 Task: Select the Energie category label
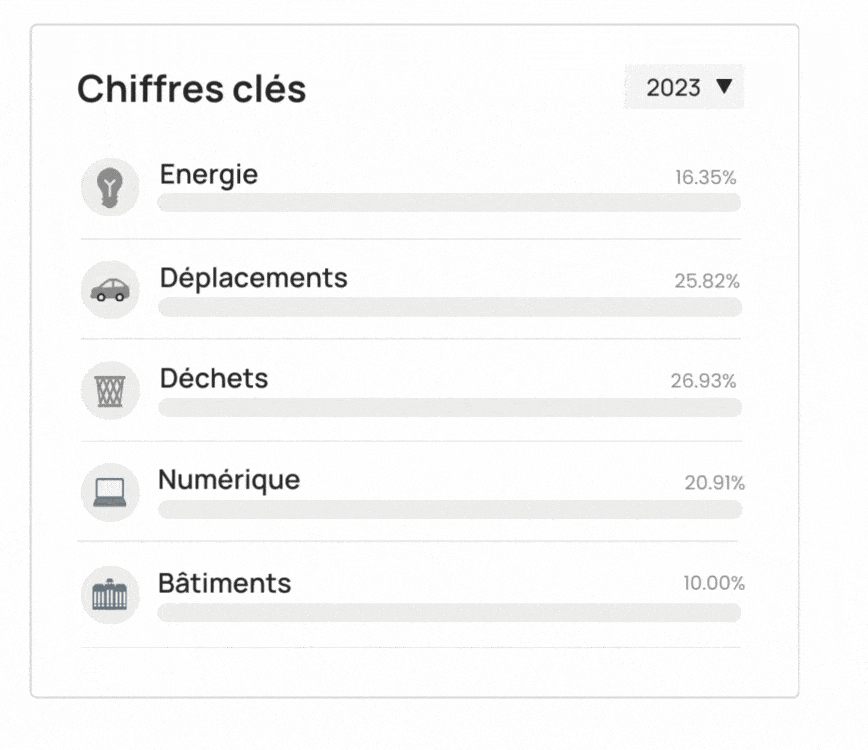209,175
